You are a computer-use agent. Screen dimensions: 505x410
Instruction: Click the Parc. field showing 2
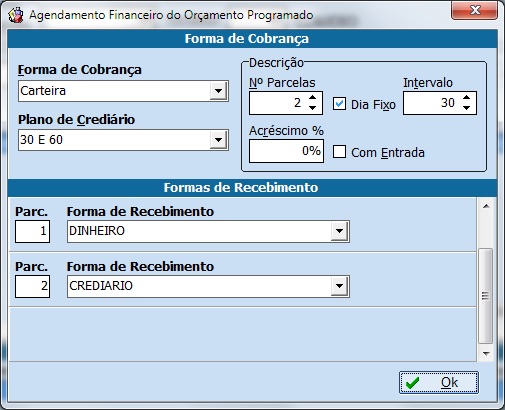pos(32,286)
